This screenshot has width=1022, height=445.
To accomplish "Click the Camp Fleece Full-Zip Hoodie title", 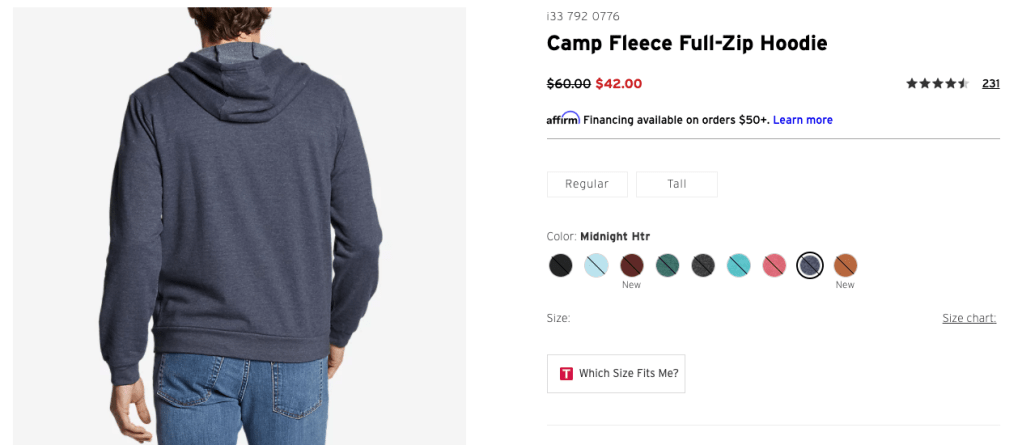I will [687, 44].
